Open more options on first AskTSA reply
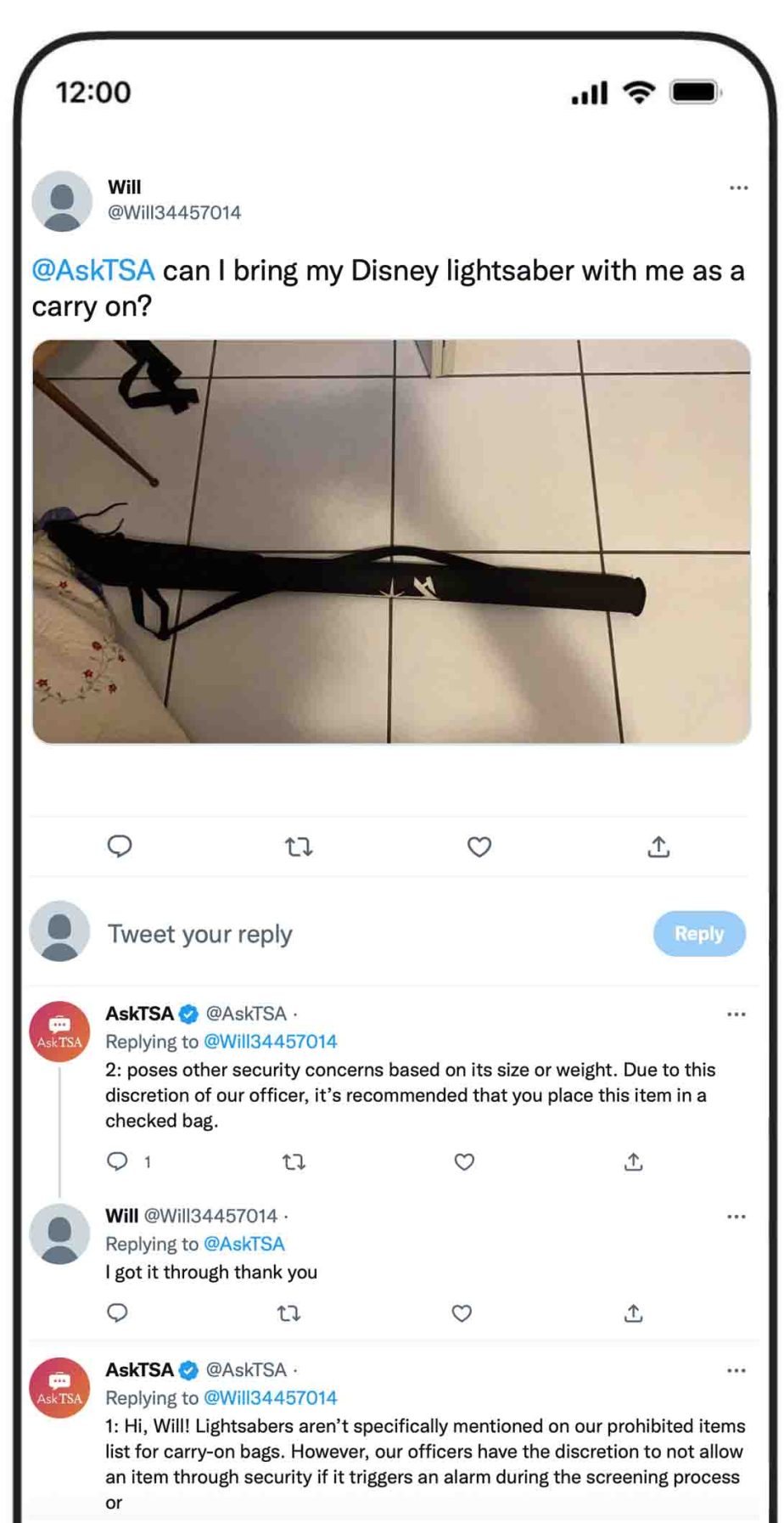 tap(736, 1014)
